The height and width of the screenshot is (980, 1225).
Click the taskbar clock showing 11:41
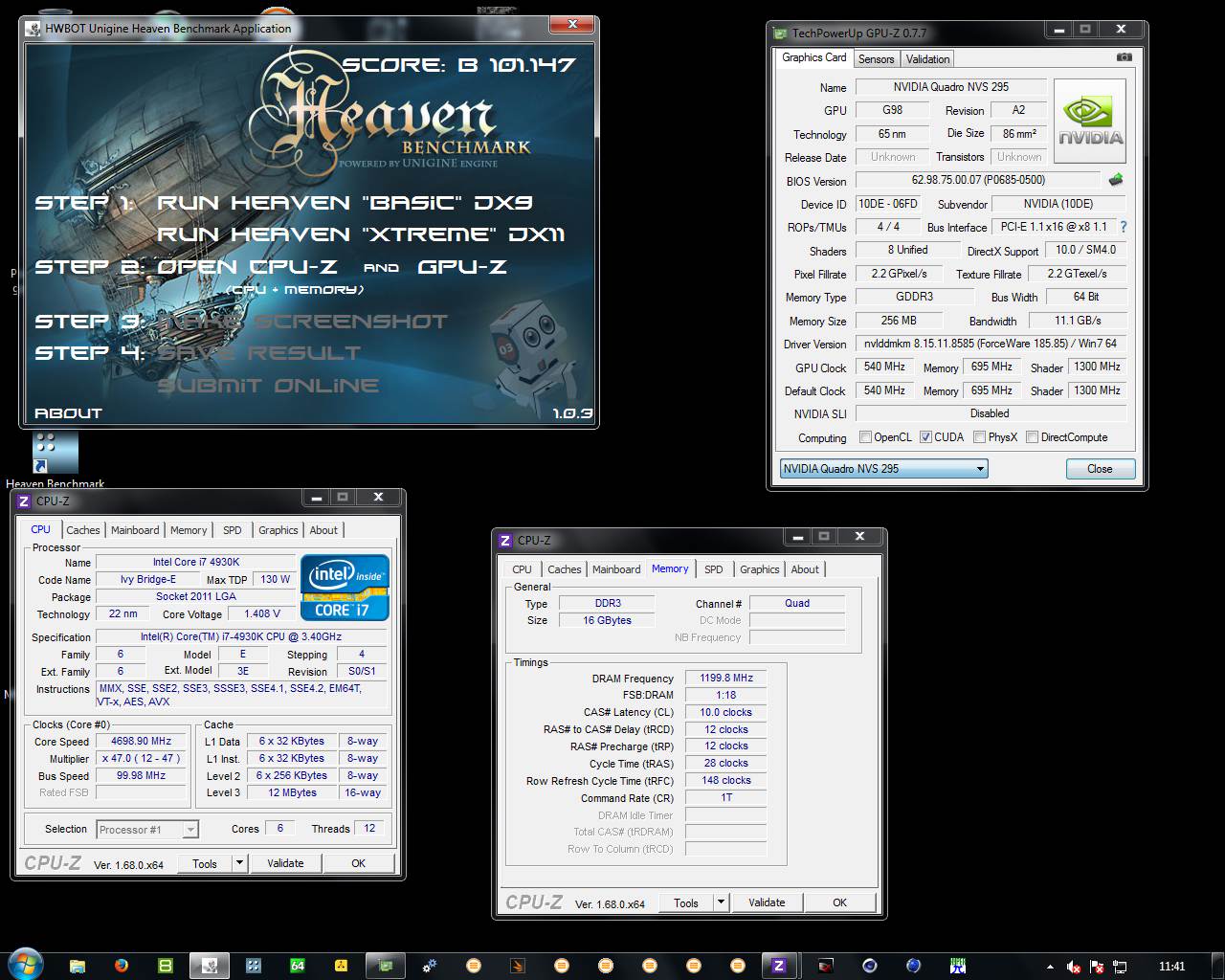tap(1171, 967)
